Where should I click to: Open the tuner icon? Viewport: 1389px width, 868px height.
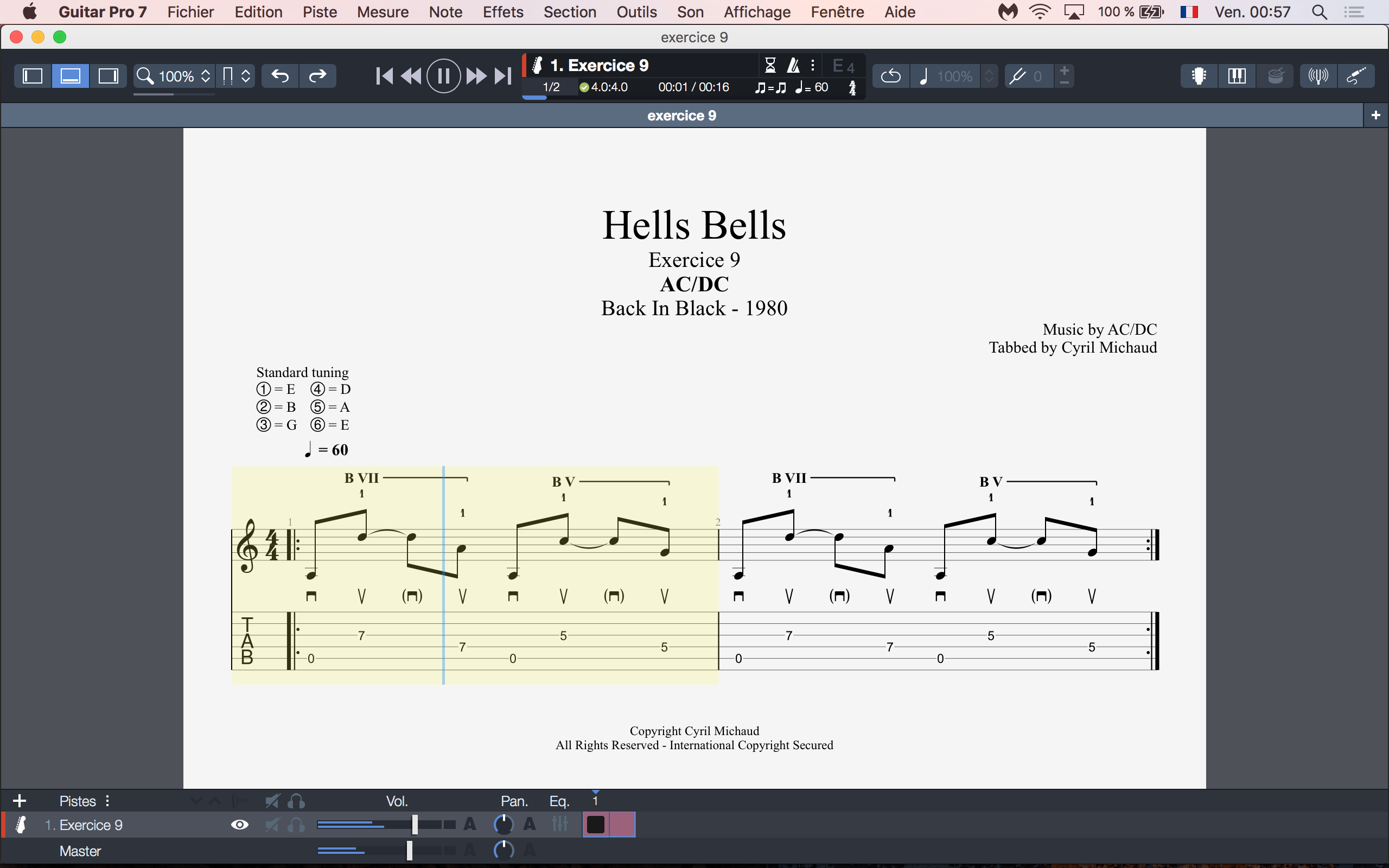click(x=1318, y=76)
